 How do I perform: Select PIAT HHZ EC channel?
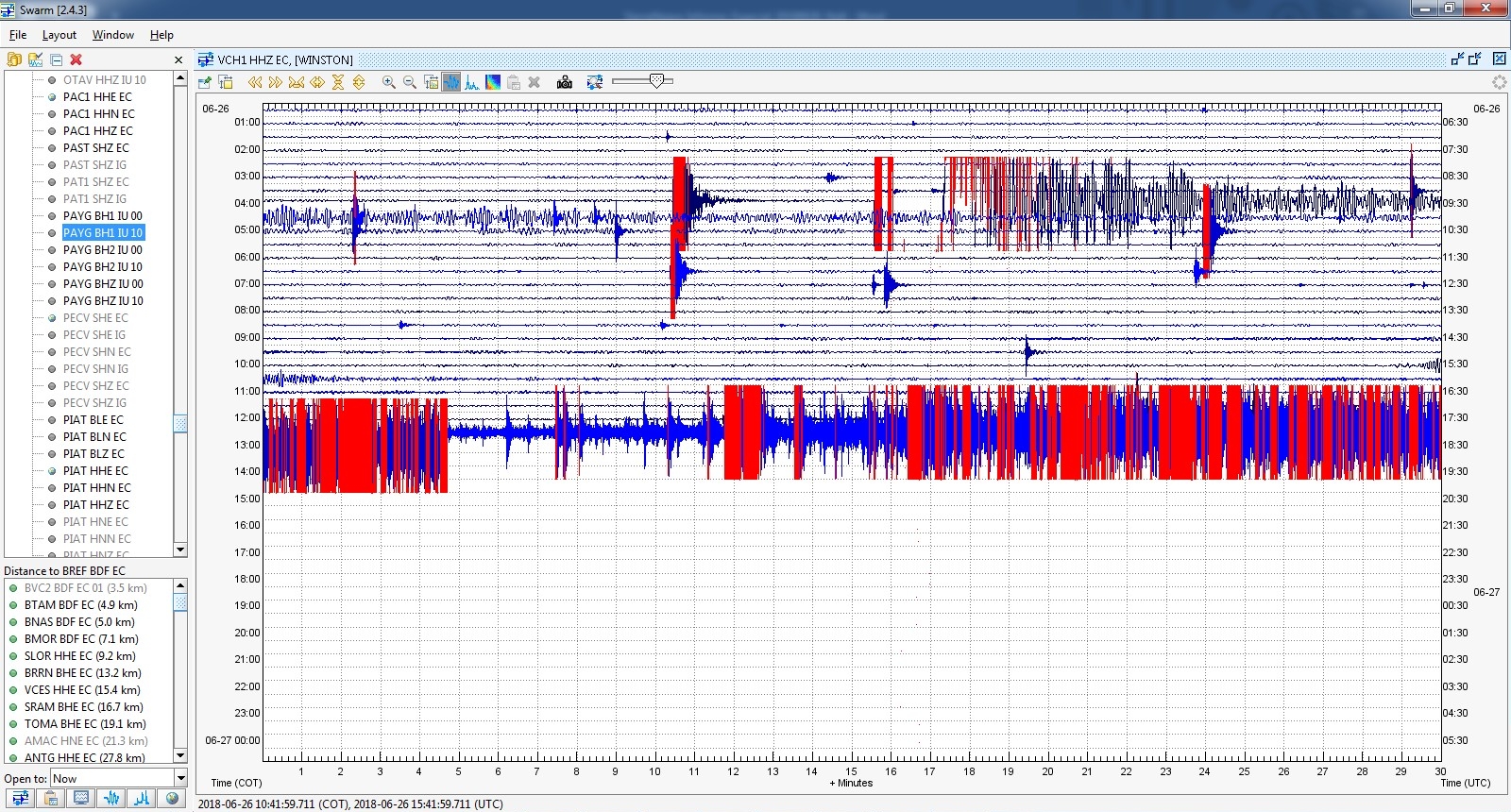[96, 505]
